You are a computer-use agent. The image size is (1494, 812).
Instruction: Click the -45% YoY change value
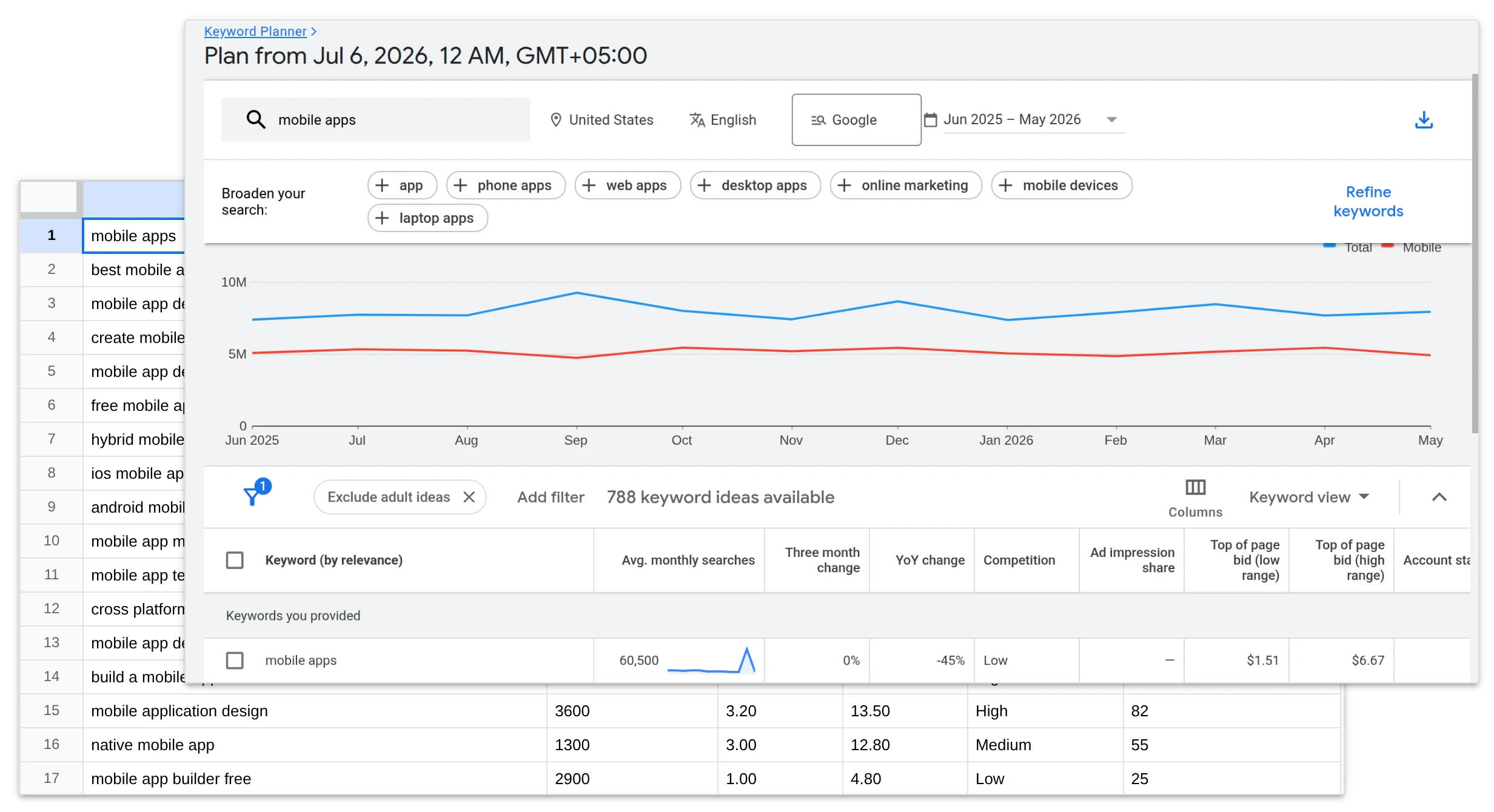(x=950, y=661)
